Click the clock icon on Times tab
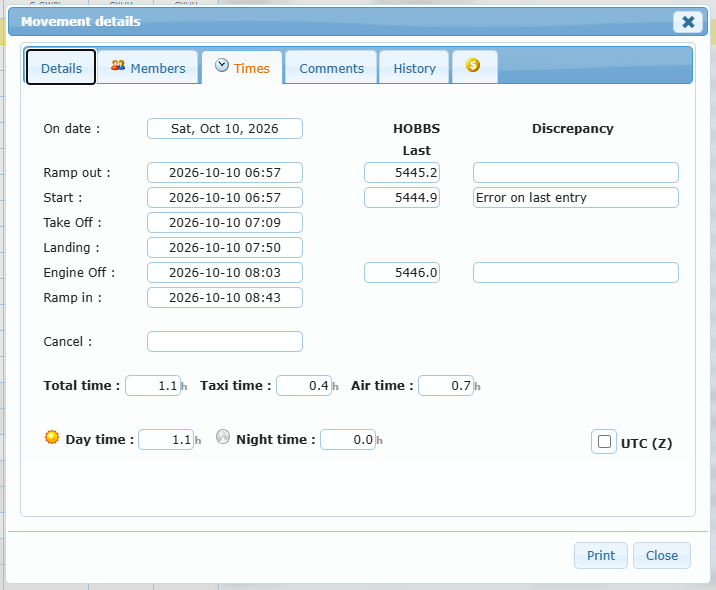The image size is (716, 590). (222, 65)
